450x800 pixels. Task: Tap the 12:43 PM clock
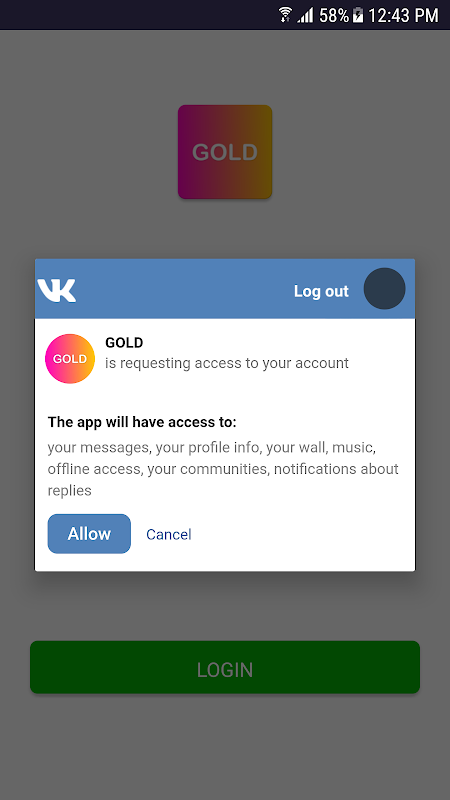tap(403, 15)
